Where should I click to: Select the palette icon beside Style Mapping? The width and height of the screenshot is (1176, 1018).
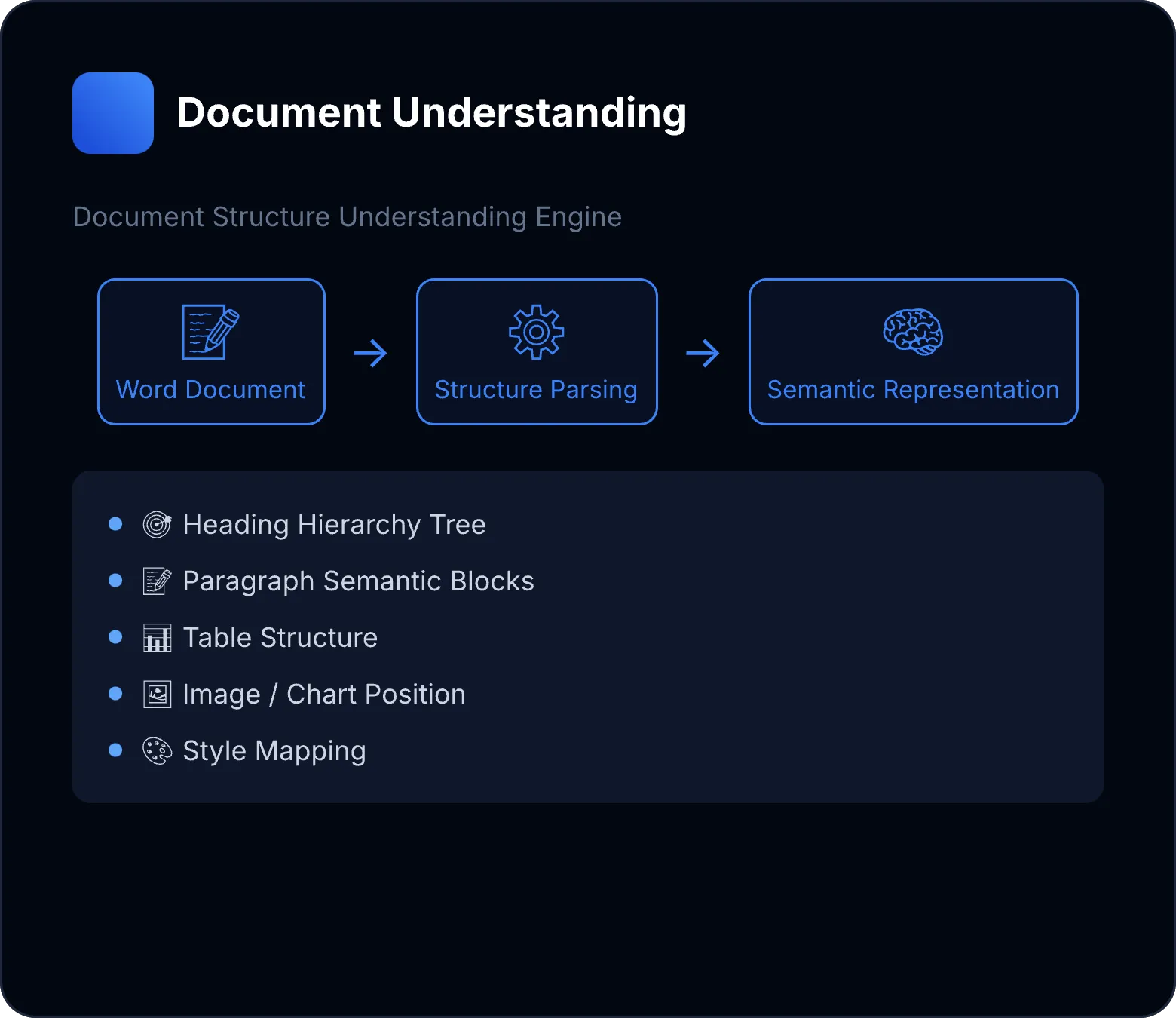point(156,750)
